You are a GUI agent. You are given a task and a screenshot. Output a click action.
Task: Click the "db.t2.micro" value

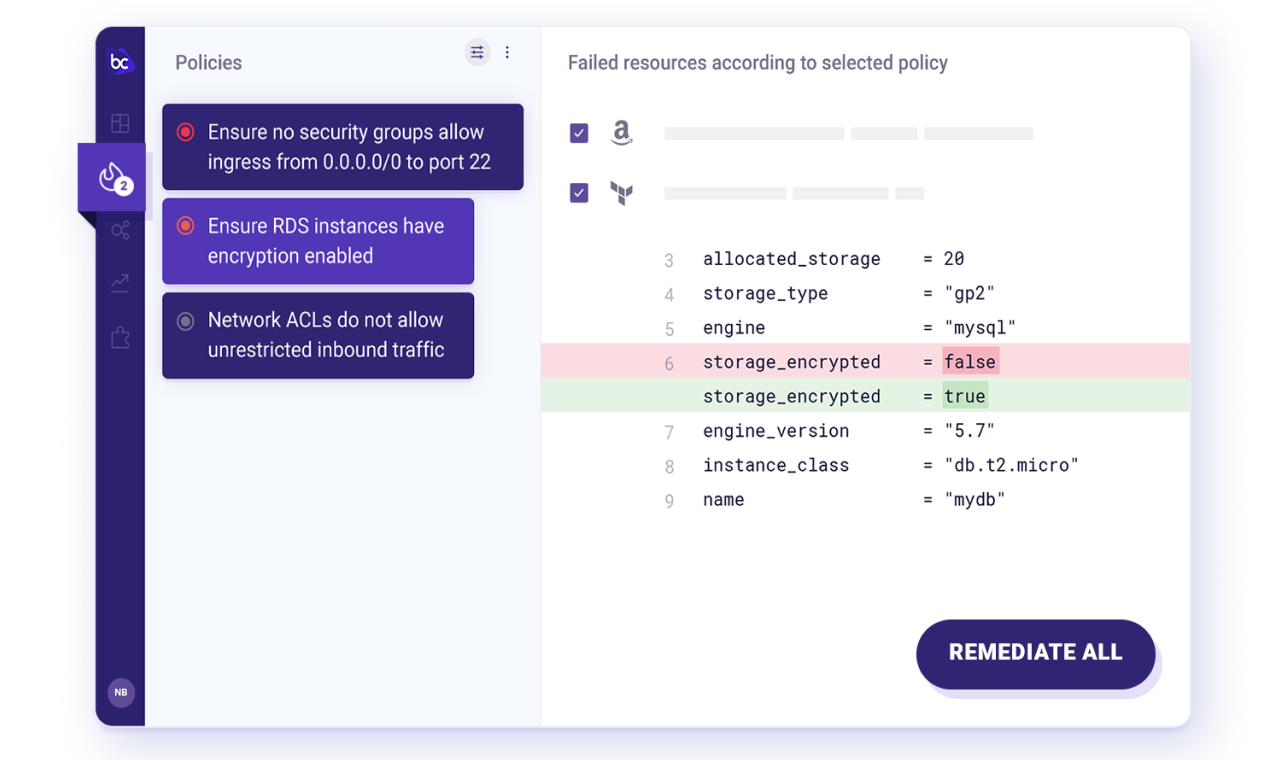[1012, 465]
